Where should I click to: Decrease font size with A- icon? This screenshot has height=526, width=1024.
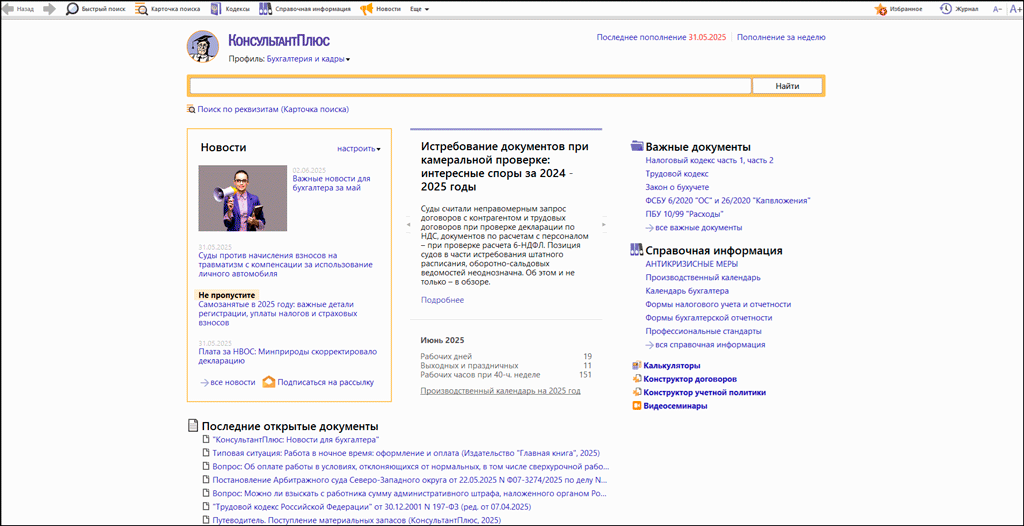997,9
